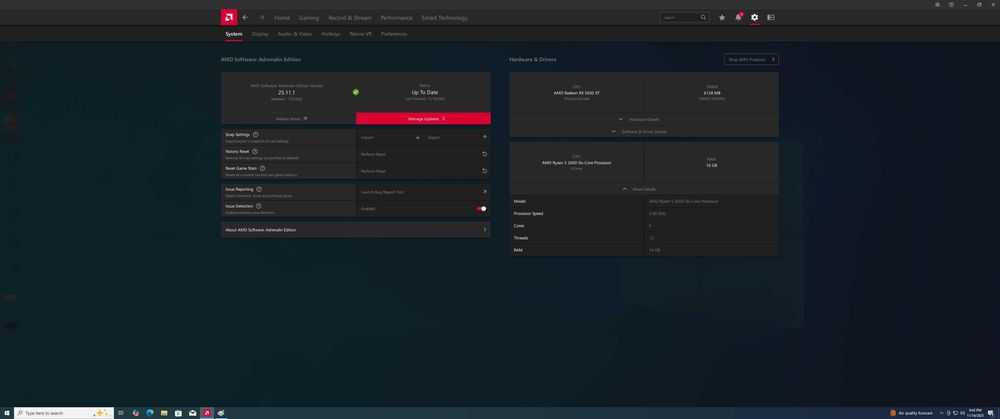
Task: Click Air quality forecast in the taskbar
Action: (x=911, y=413)
